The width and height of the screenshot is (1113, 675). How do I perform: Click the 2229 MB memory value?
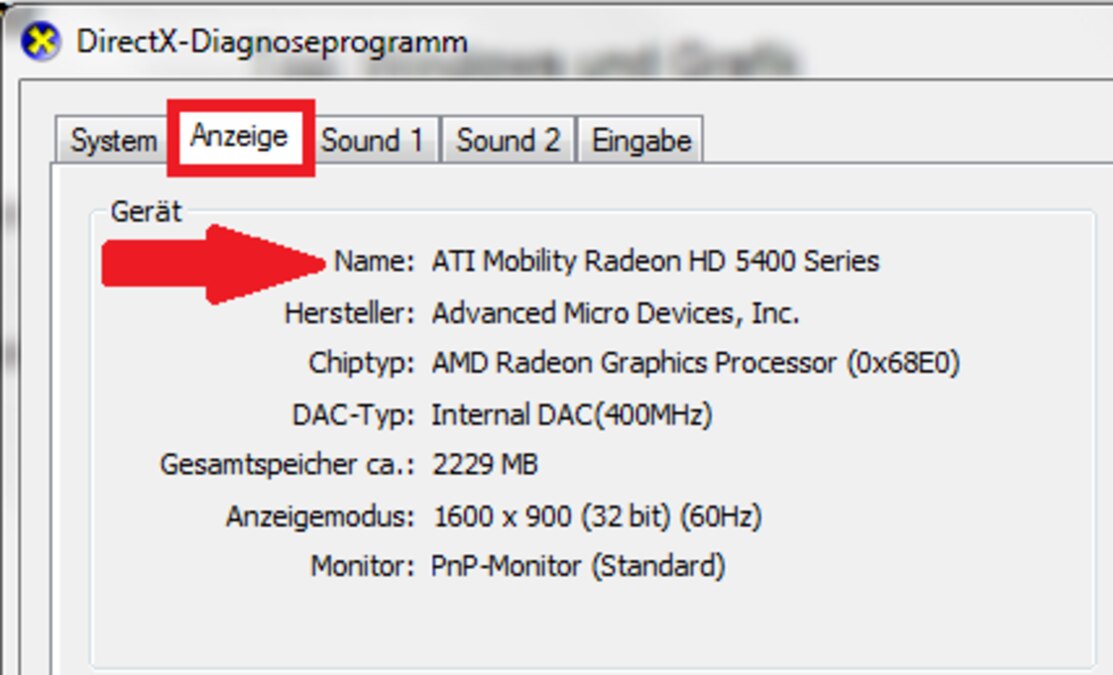click(x=485, y=465)
